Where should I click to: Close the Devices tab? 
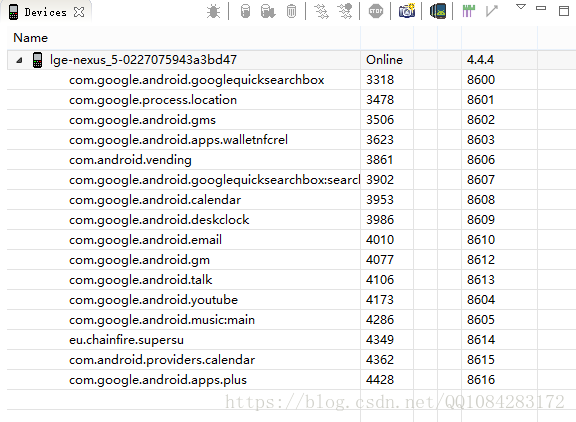point(79,12)
